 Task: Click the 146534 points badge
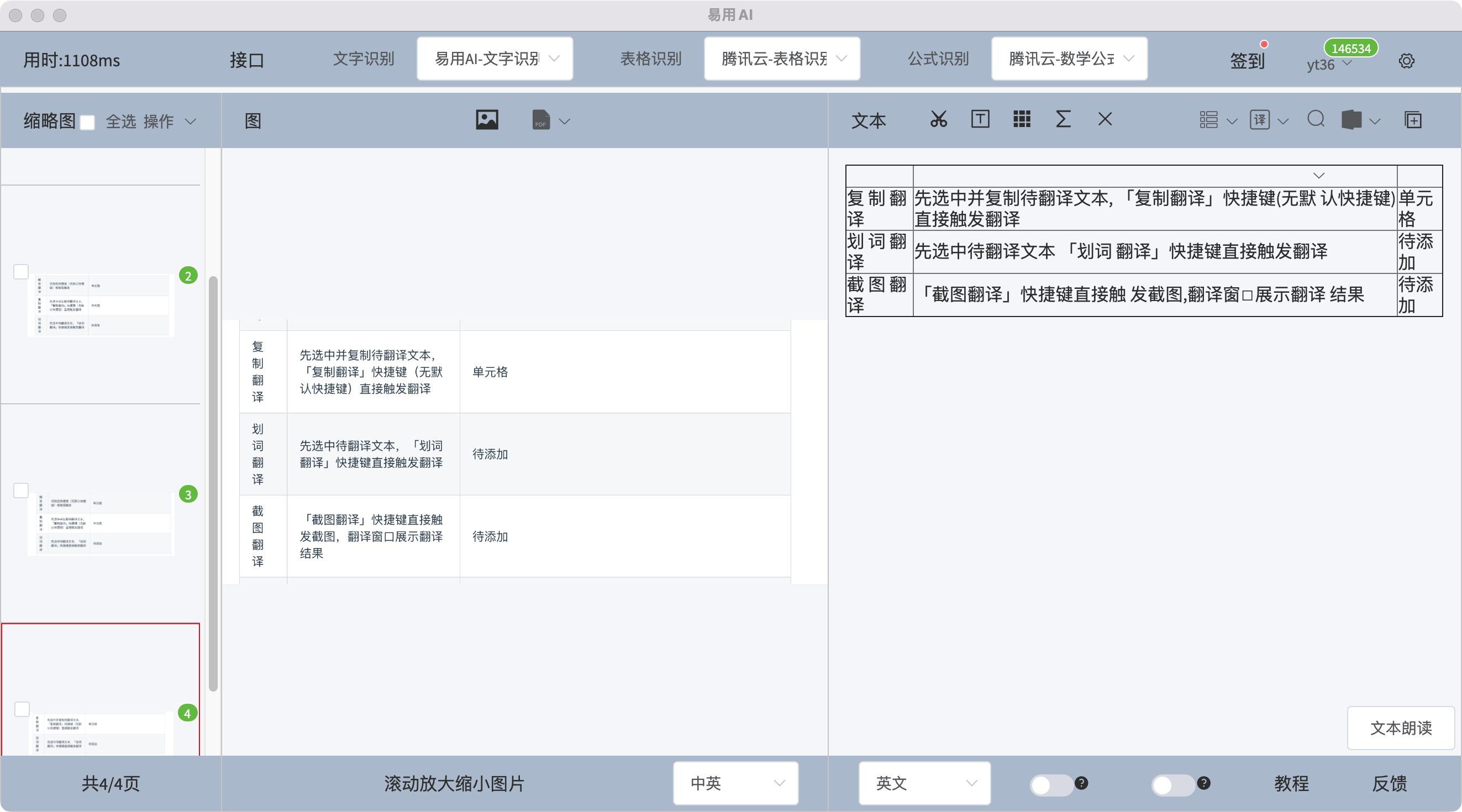pos(1351,48)
